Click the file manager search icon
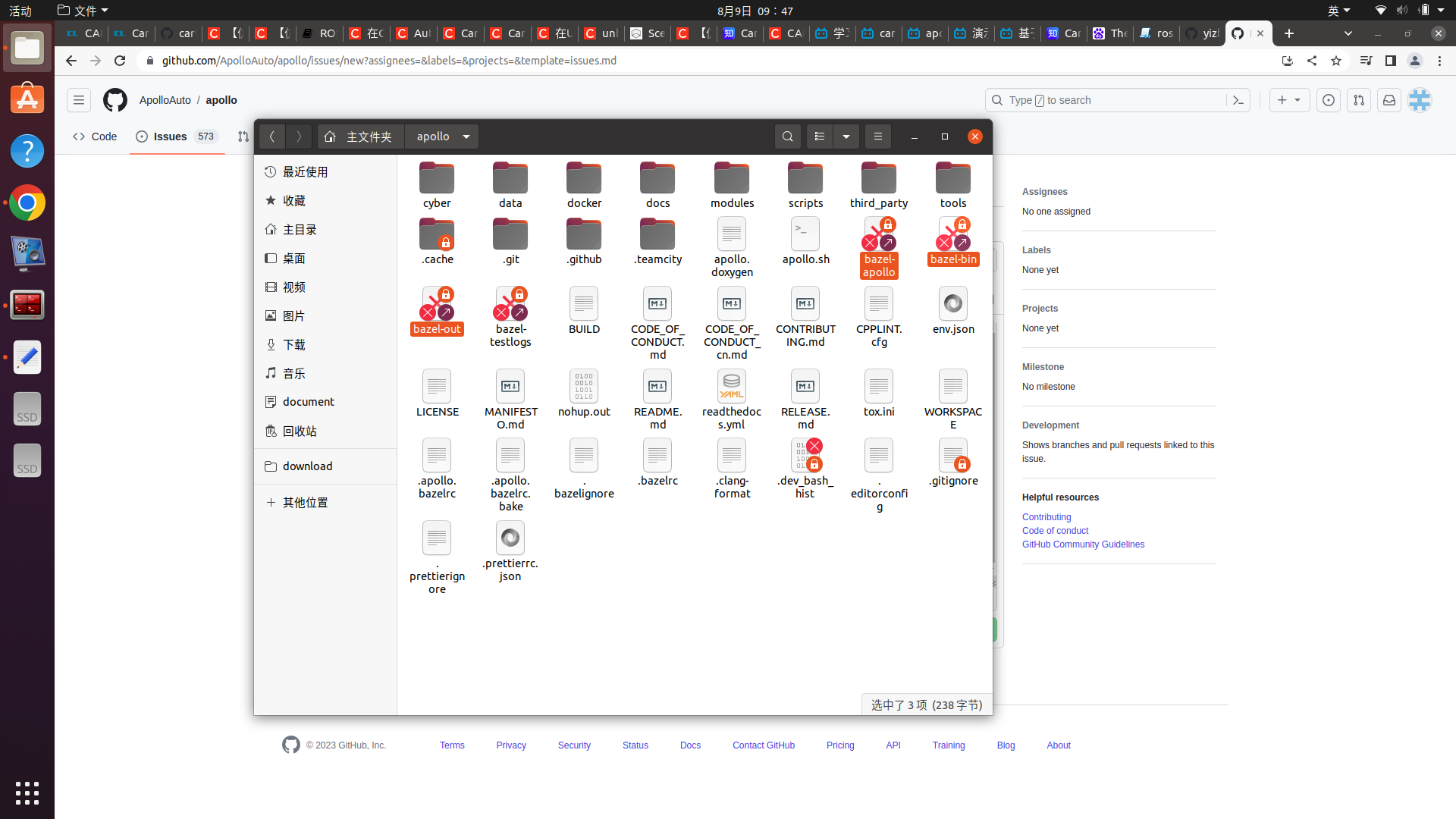Screen dimensions: 1456x819 [x=788, y=136]
